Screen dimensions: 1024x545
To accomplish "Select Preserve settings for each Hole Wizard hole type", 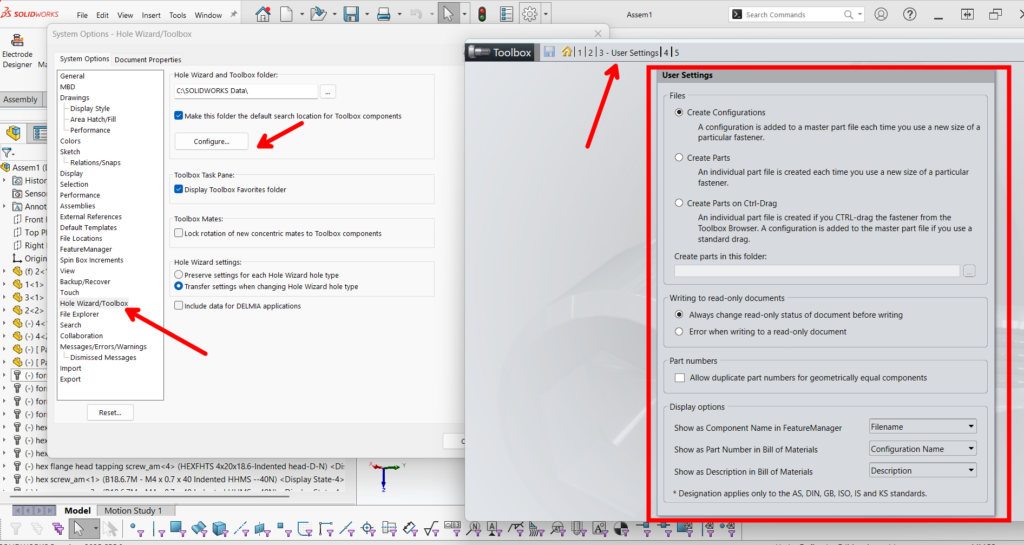I will click(178, 275).
